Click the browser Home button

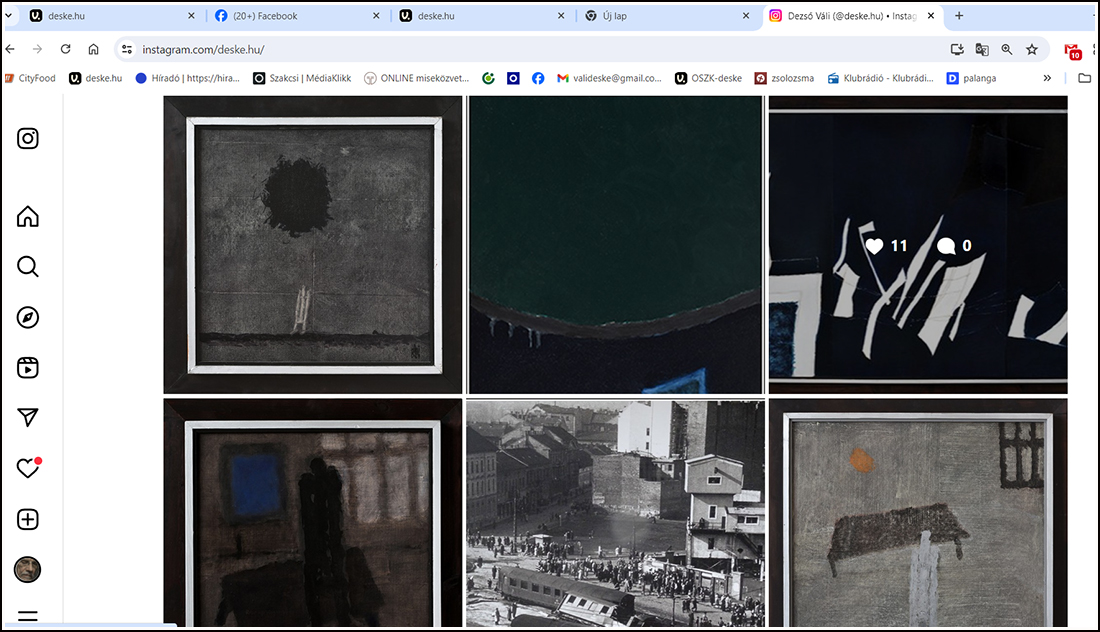pos(93,49)
